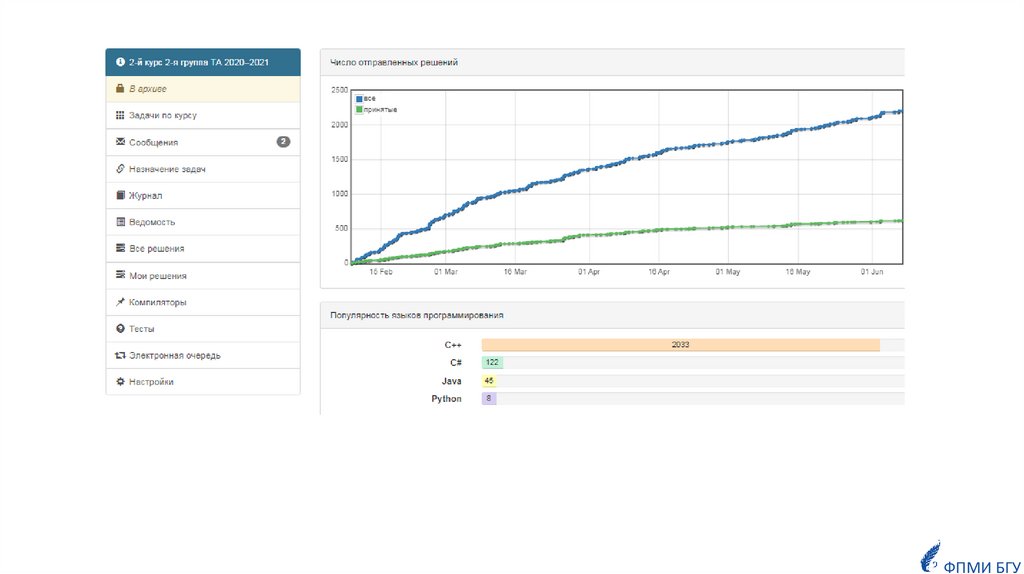
Task: Open the 'Ведомость' menu item
Action: click(x=151, y=222)
